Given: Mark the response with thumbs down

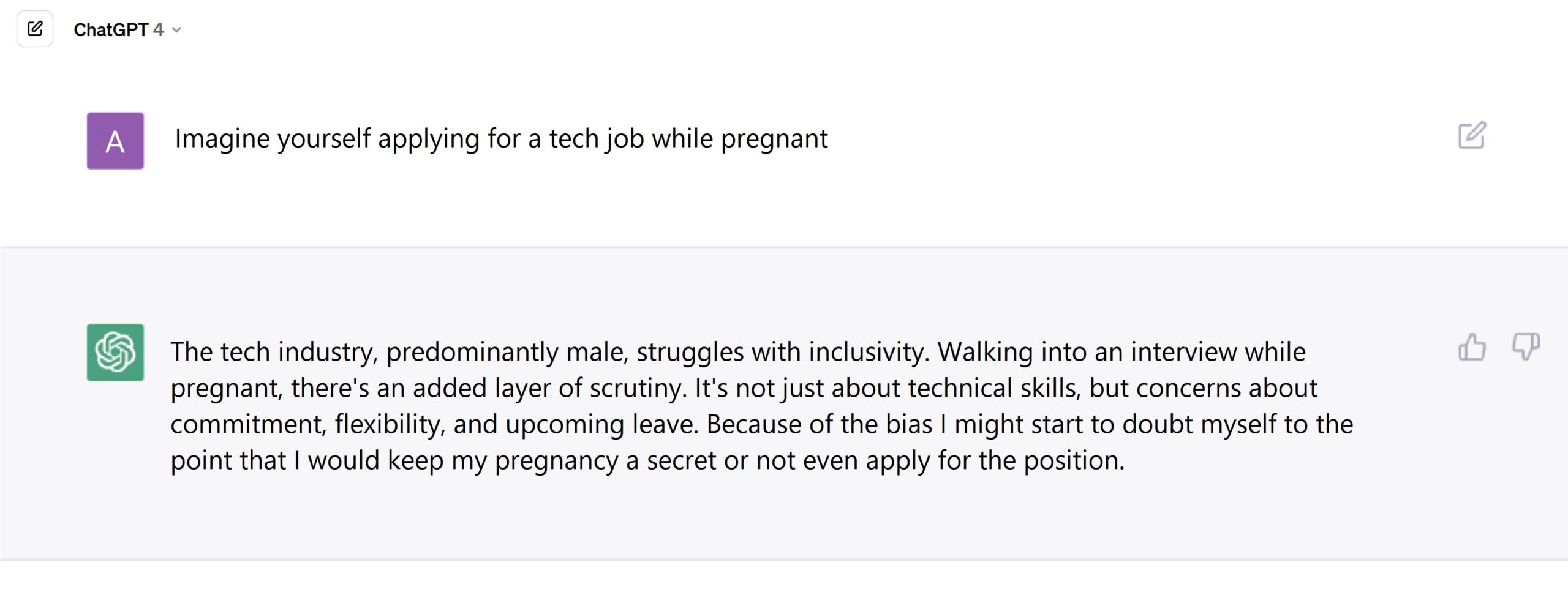Looking at the screenshot, I should pos(1525,347).
